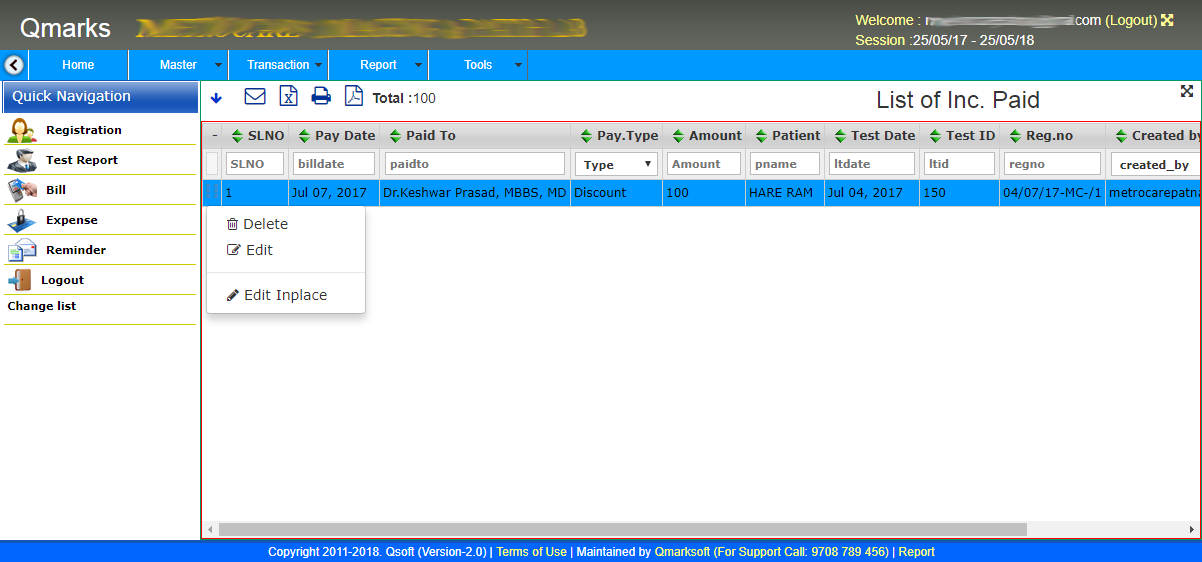Select the HARE RAM patient cell

click(x=785, y=193)
